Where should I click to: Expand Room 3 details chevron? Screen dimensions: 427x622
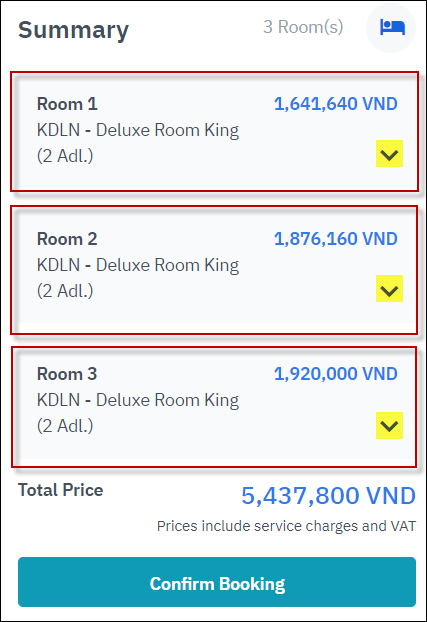[x=389, y=425]
